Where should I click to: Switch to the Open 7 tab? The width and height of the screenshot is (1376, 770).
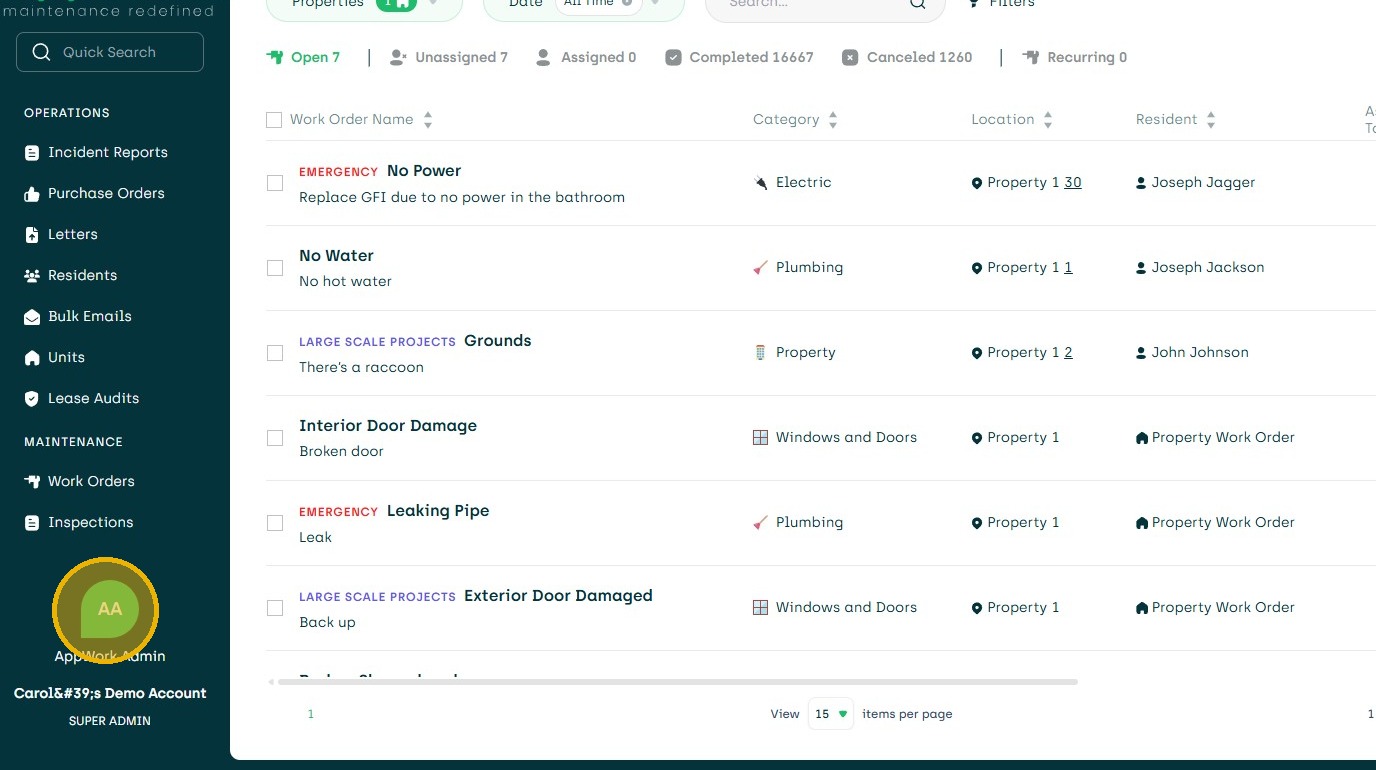click(x=304, y=58)
